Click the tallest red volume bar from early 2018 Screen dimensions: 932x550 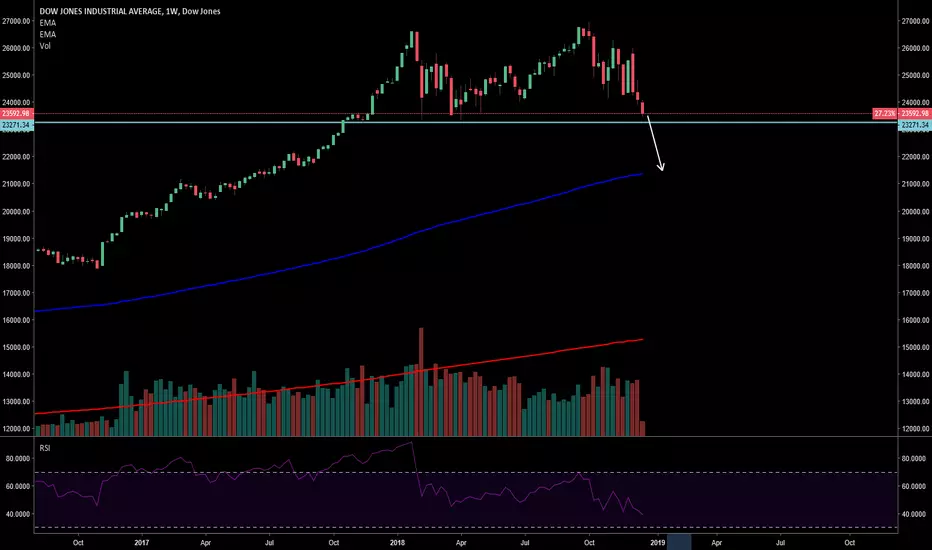point(421,382)
